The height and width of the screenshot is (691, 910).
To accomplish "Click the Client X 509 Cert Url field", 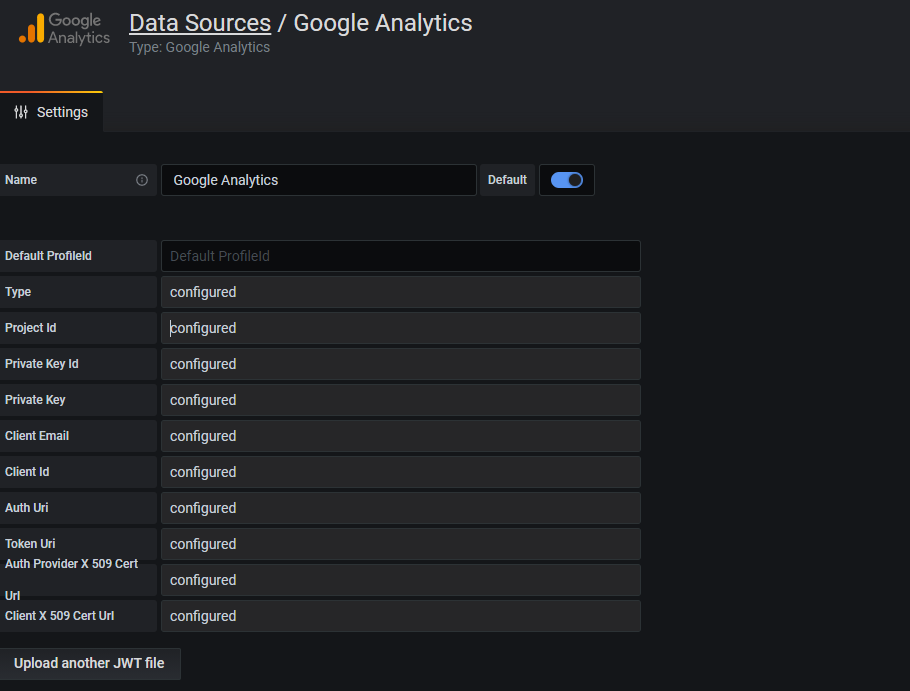I will click(x=400, y=616).
